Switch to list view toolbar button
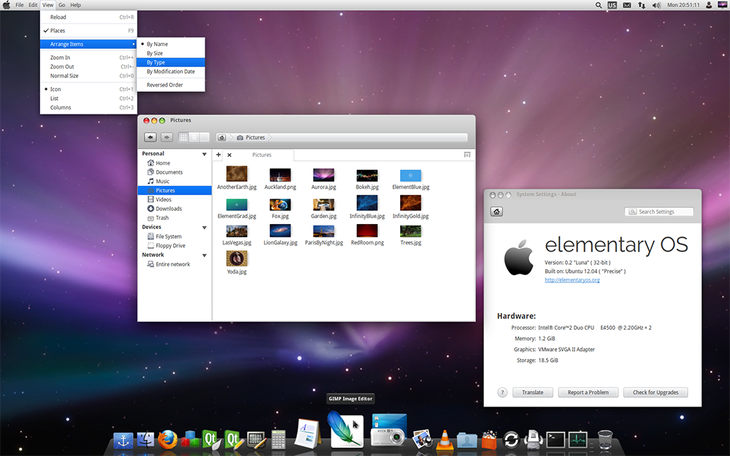This screenshot has height=456, width=730. [194, 137]
